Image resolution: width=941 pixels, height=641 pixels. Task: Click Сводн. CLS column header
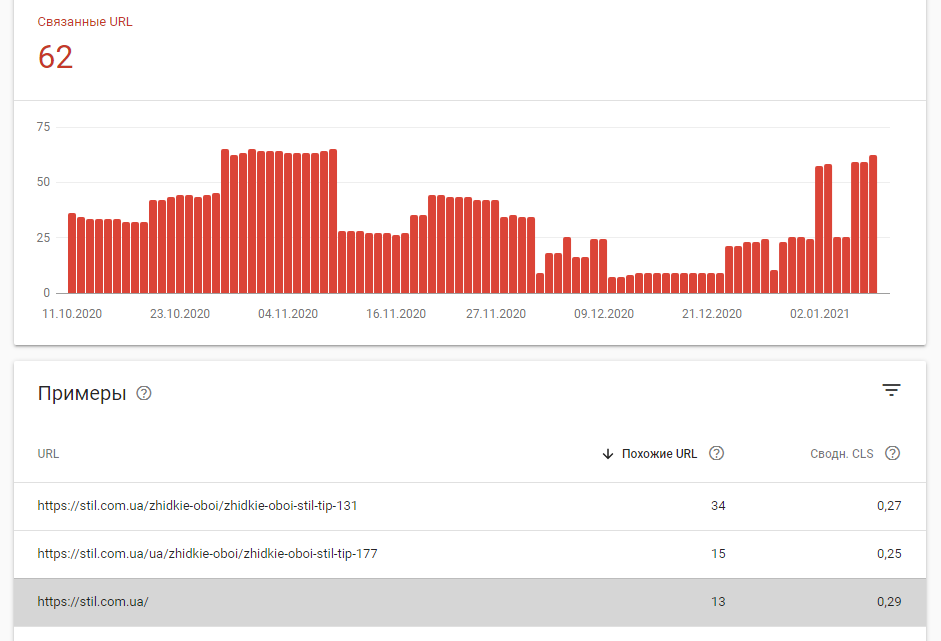click(x=841, y=454)
